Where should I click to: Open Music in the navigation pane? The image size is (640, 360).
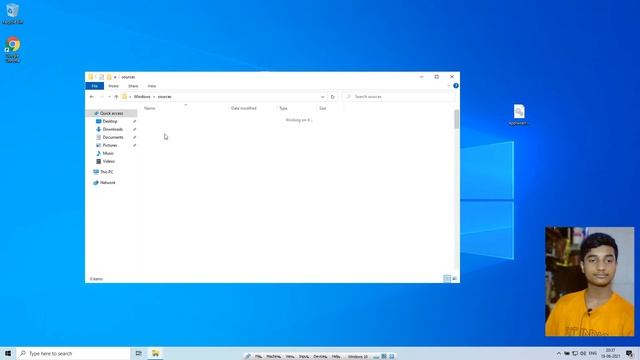pyautogui.click(x=108, y=153)
